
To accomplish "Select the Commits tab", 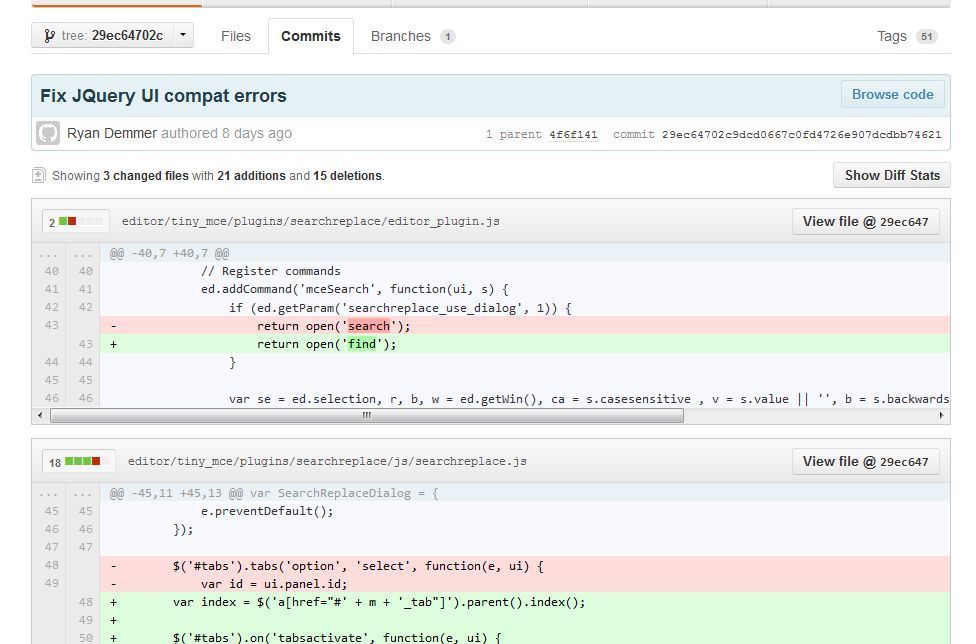I will [311, 36].
